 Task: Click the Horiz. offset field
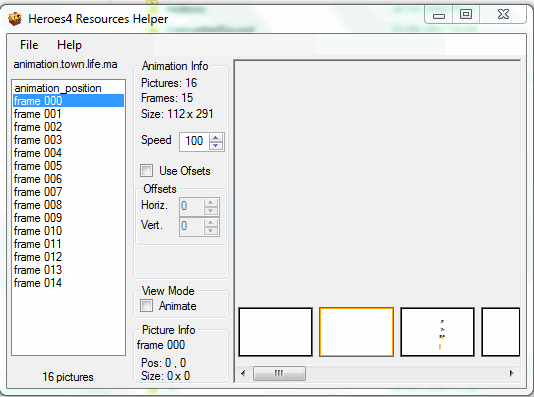[192, 206]
